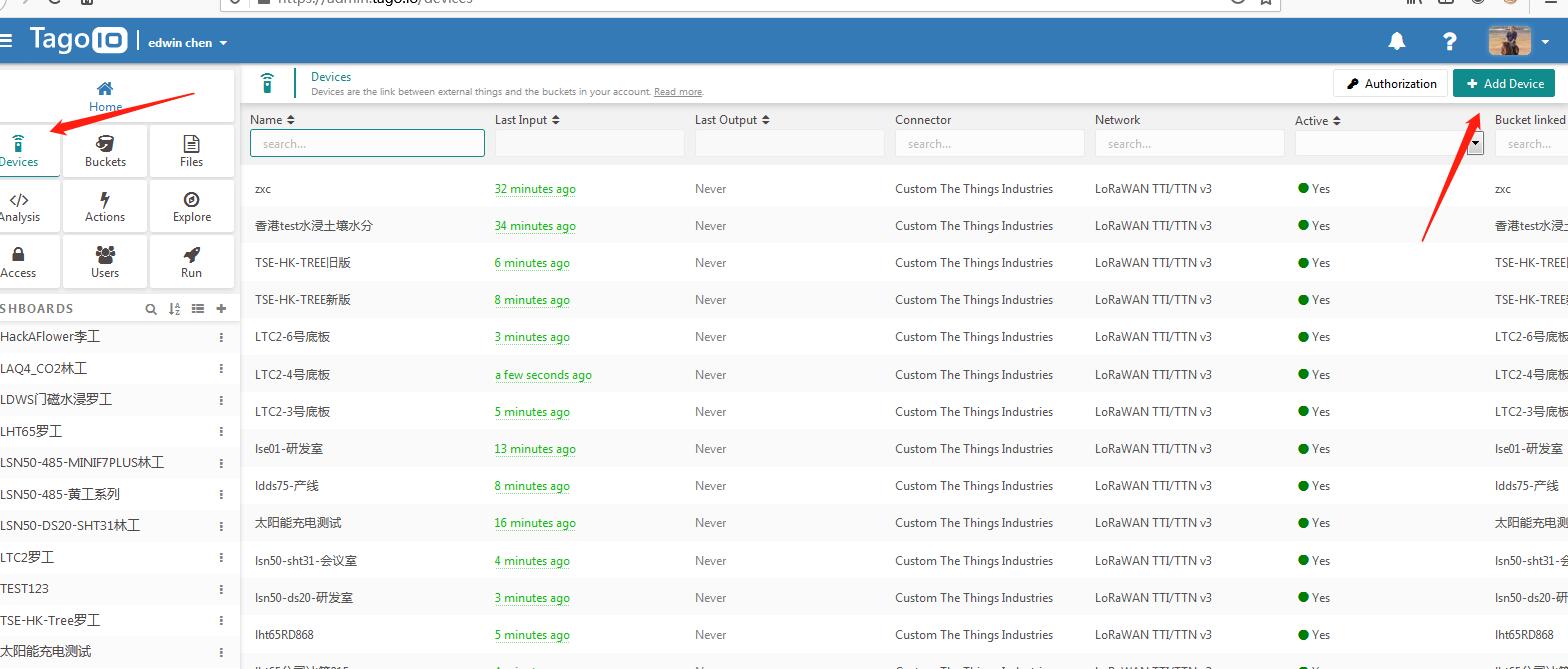This screenshot has height=669, width=1568.
Task: Focus the Last Input filter field
Action: tap(590, 144)
